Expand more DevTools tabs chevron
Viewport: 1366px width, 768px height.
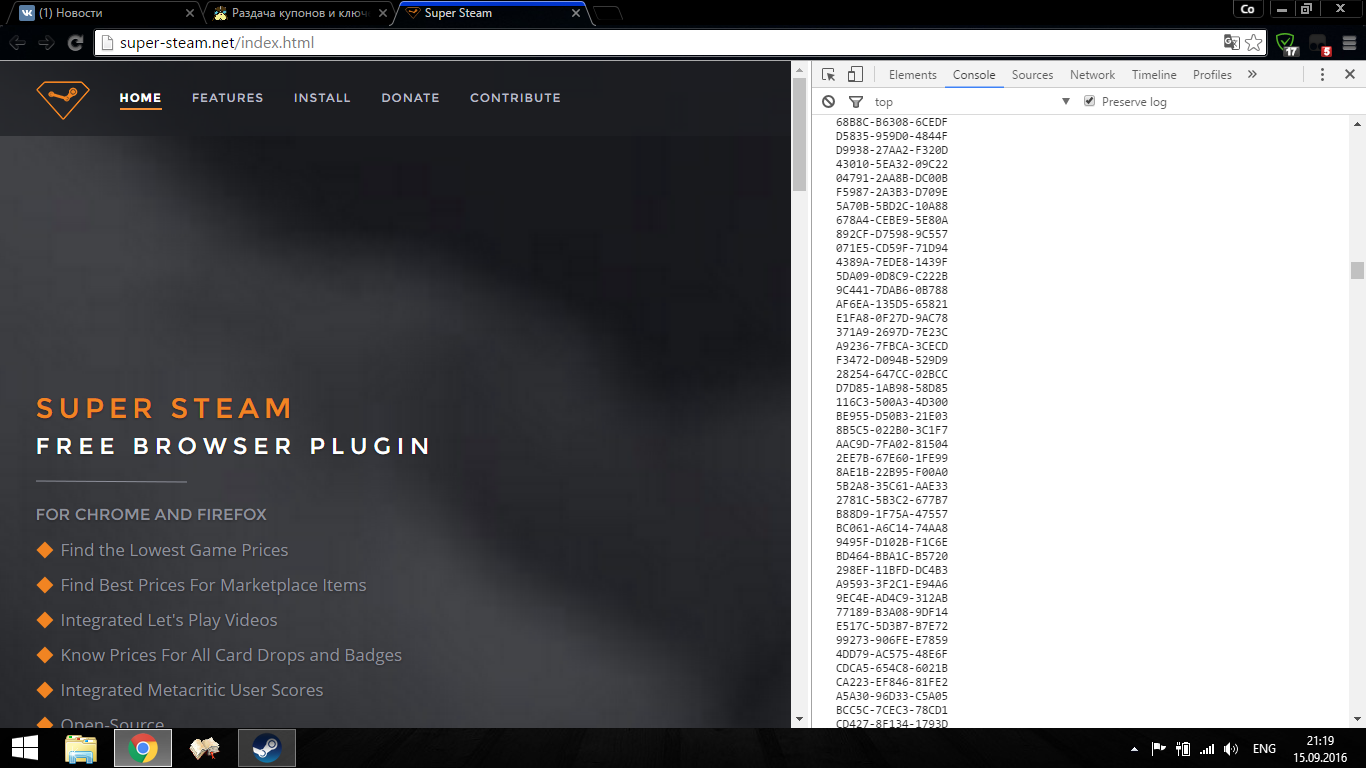coord(1252,75)
